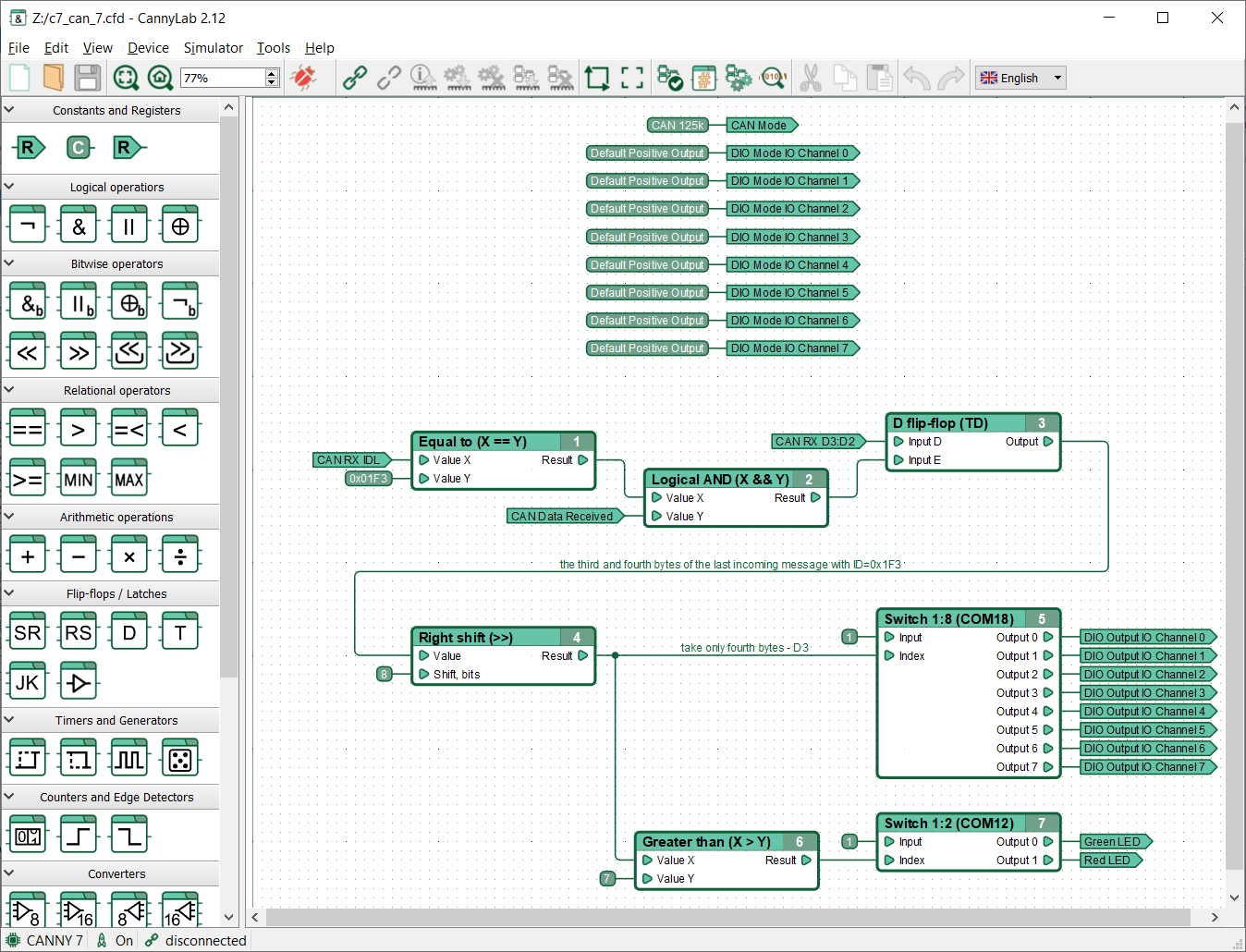Select the register constant block with R label
Viewport: 1246px width, 952px height.
[27, 147]
